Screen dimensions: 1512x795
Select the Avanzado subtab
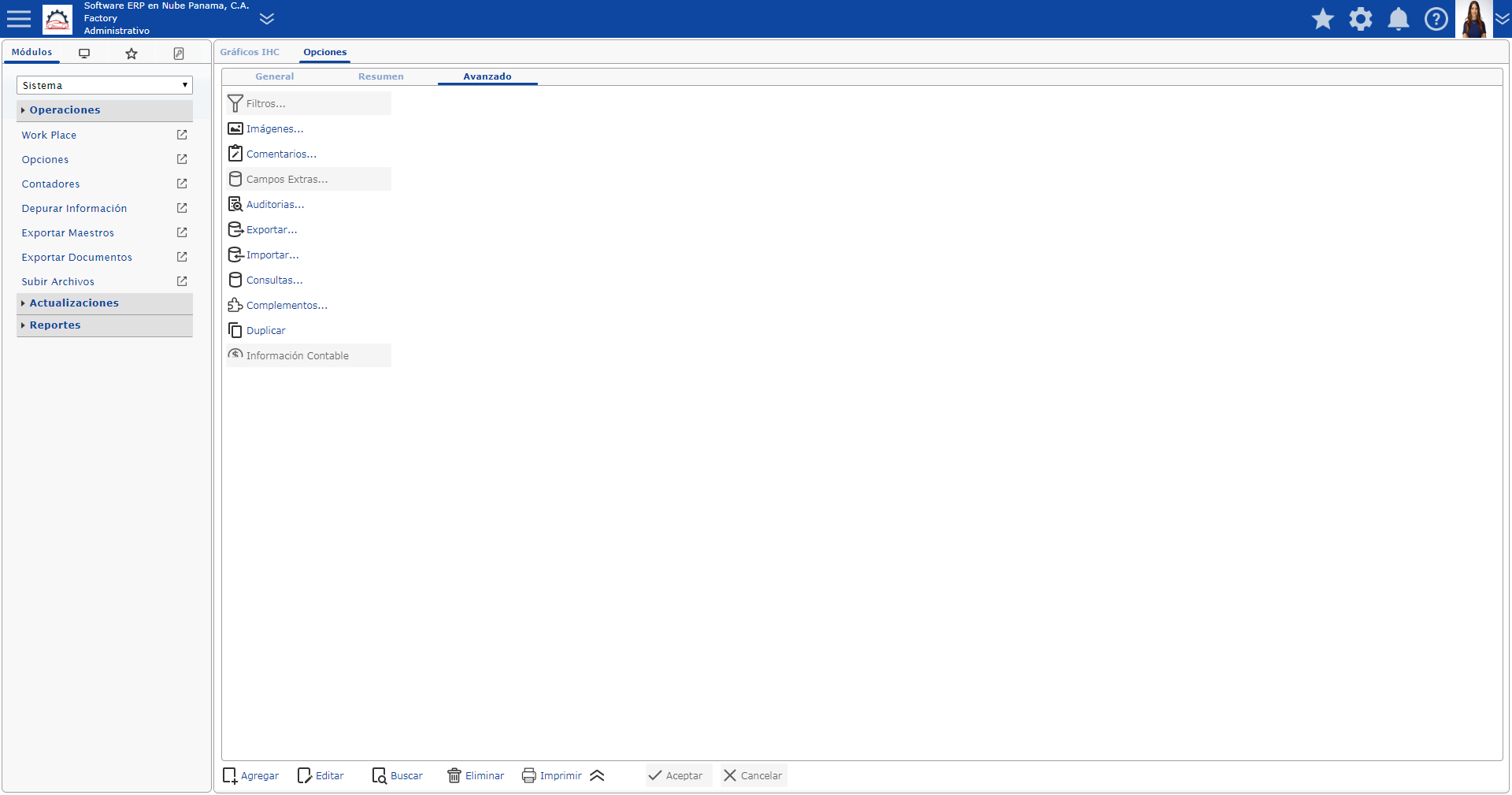487,76
